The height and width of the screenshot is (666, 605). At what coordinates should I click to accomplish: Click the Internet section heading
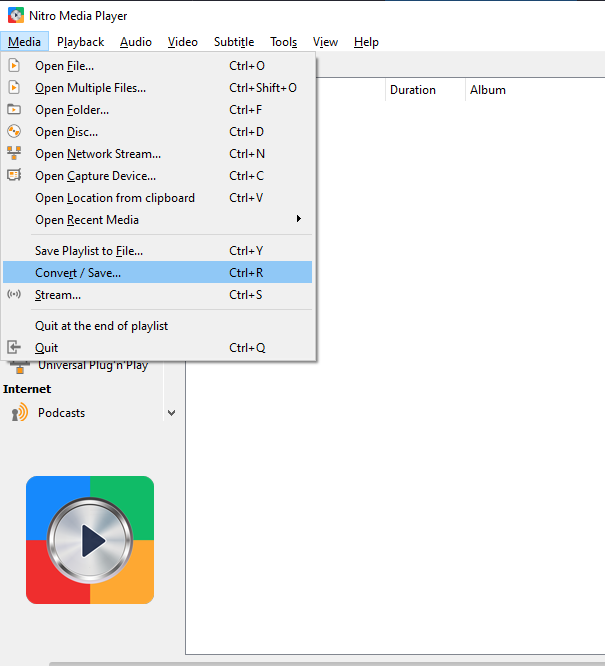27,389
